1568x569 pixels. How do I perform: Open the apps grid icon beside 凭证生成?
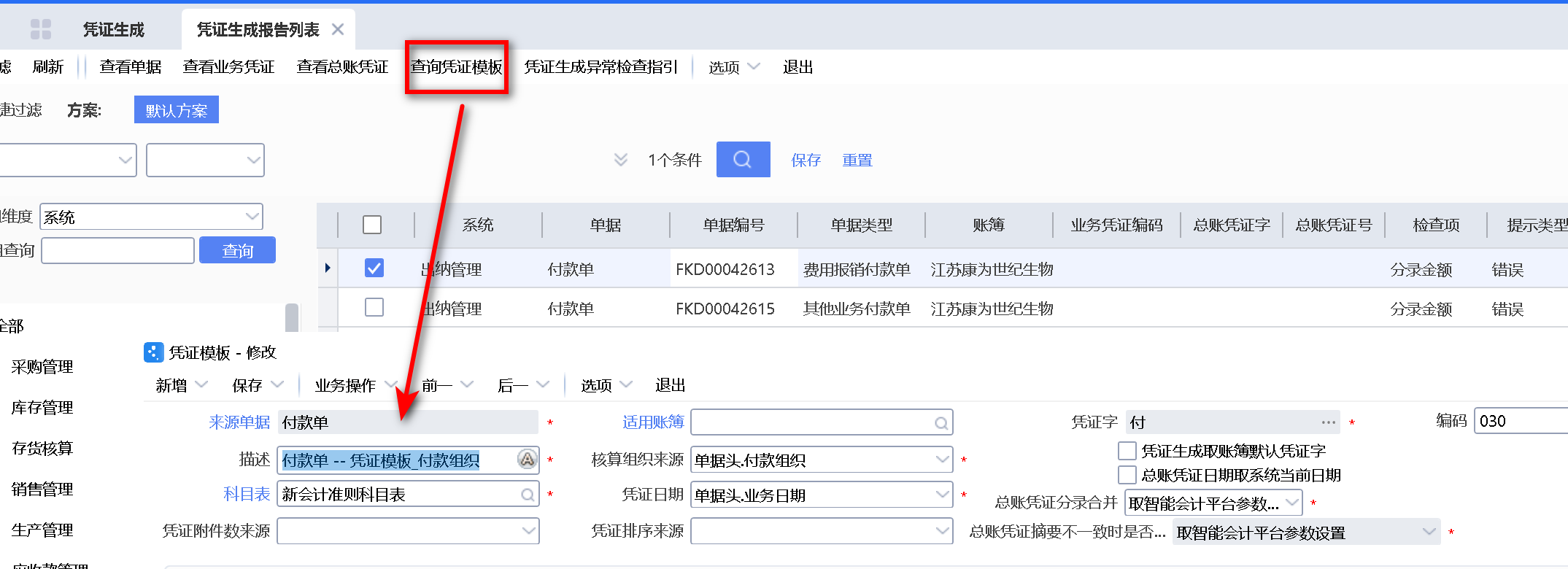(x=41, y=29)
